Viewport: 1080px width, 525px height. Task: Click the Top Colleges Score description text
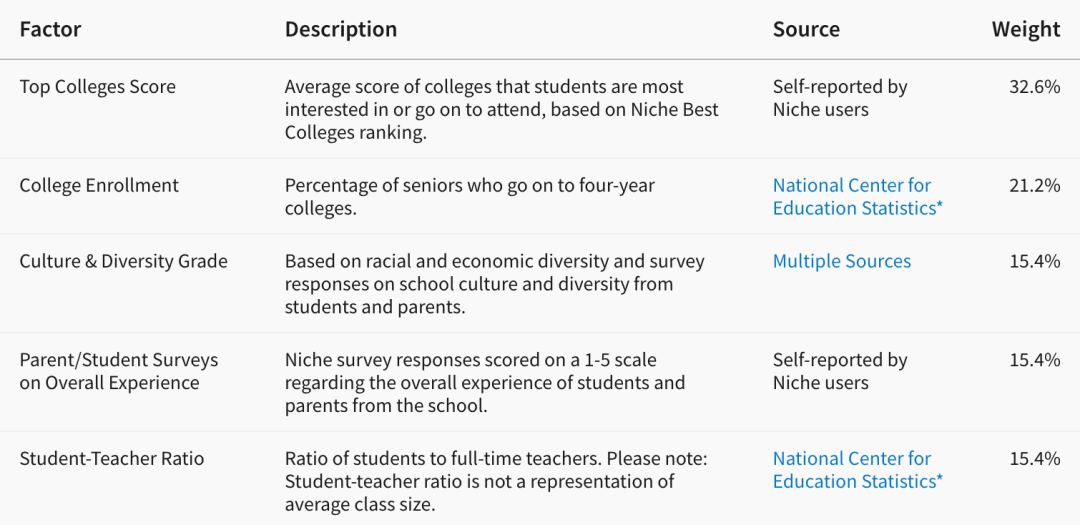(501, 110)
